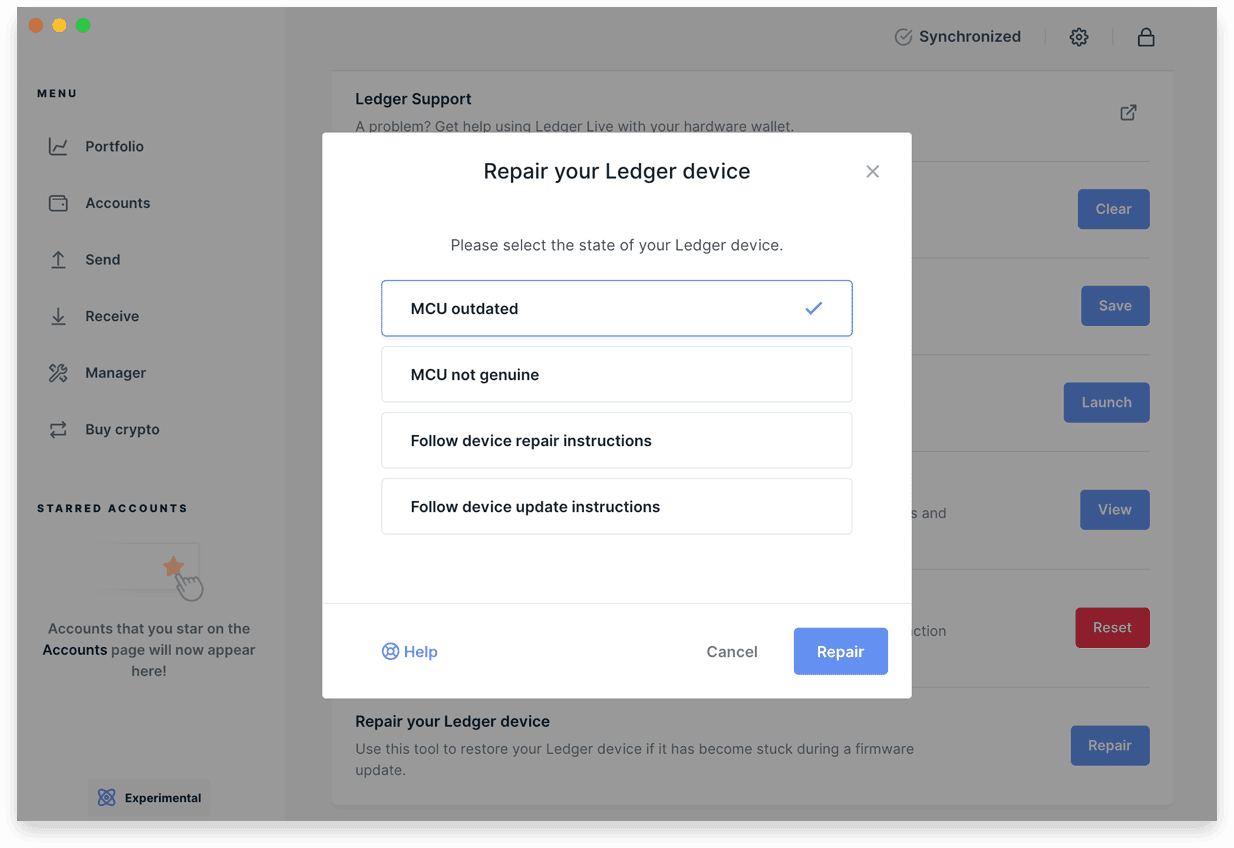Click the Manager tools icon
Image resolution: width=1234 pixels, height=848 pixels.
(58, 373)
